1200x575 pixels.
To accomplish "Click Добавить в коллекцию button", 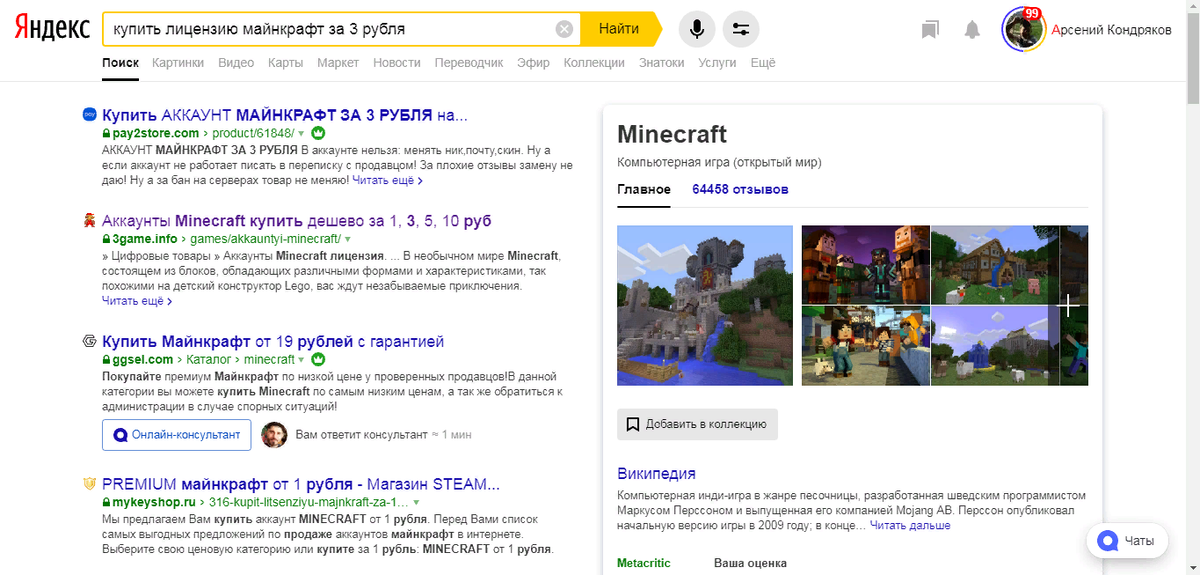I will (x=697, y=424).
